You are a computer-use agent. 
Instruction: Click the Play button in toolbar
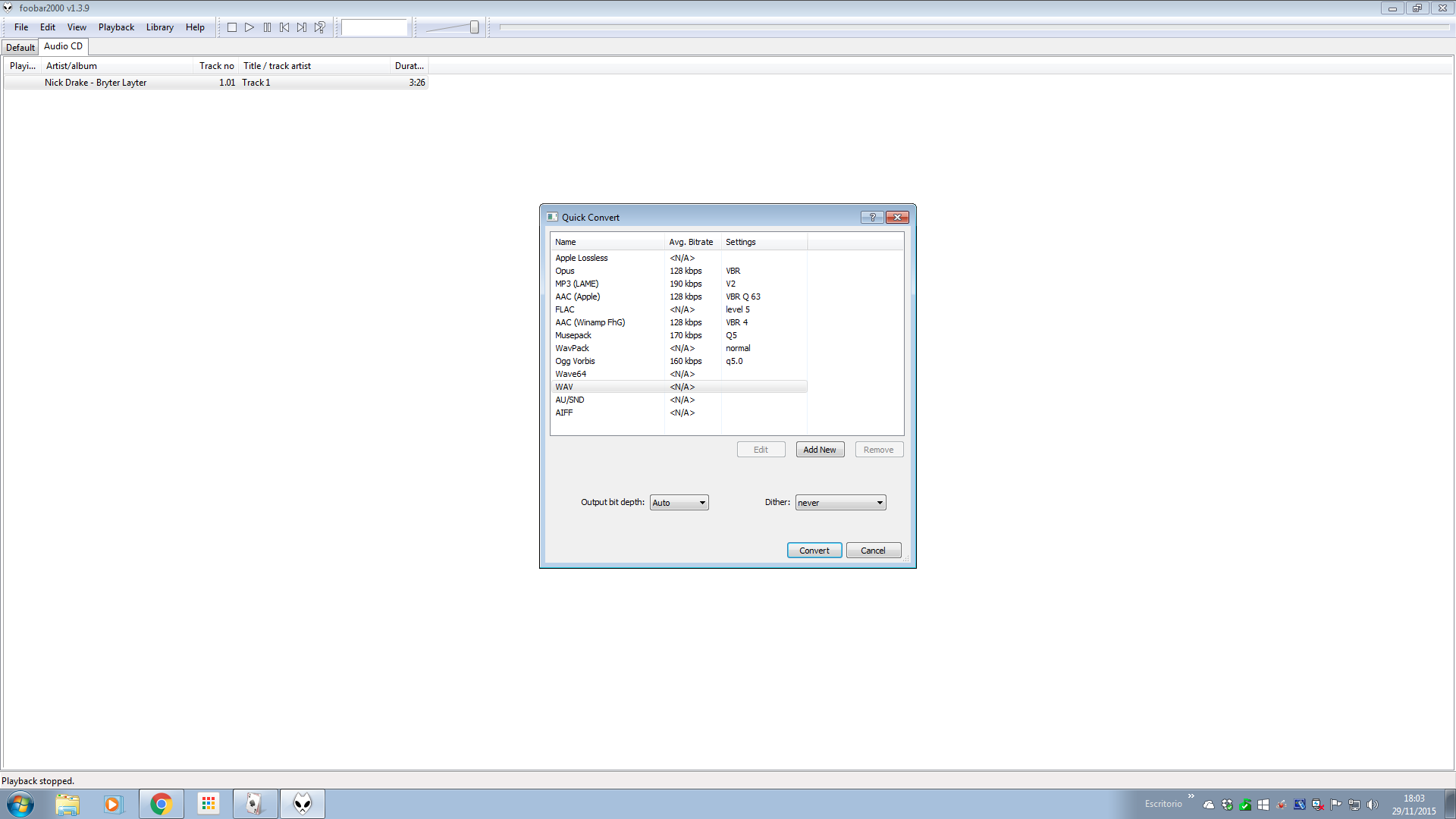tap(249, 27)
